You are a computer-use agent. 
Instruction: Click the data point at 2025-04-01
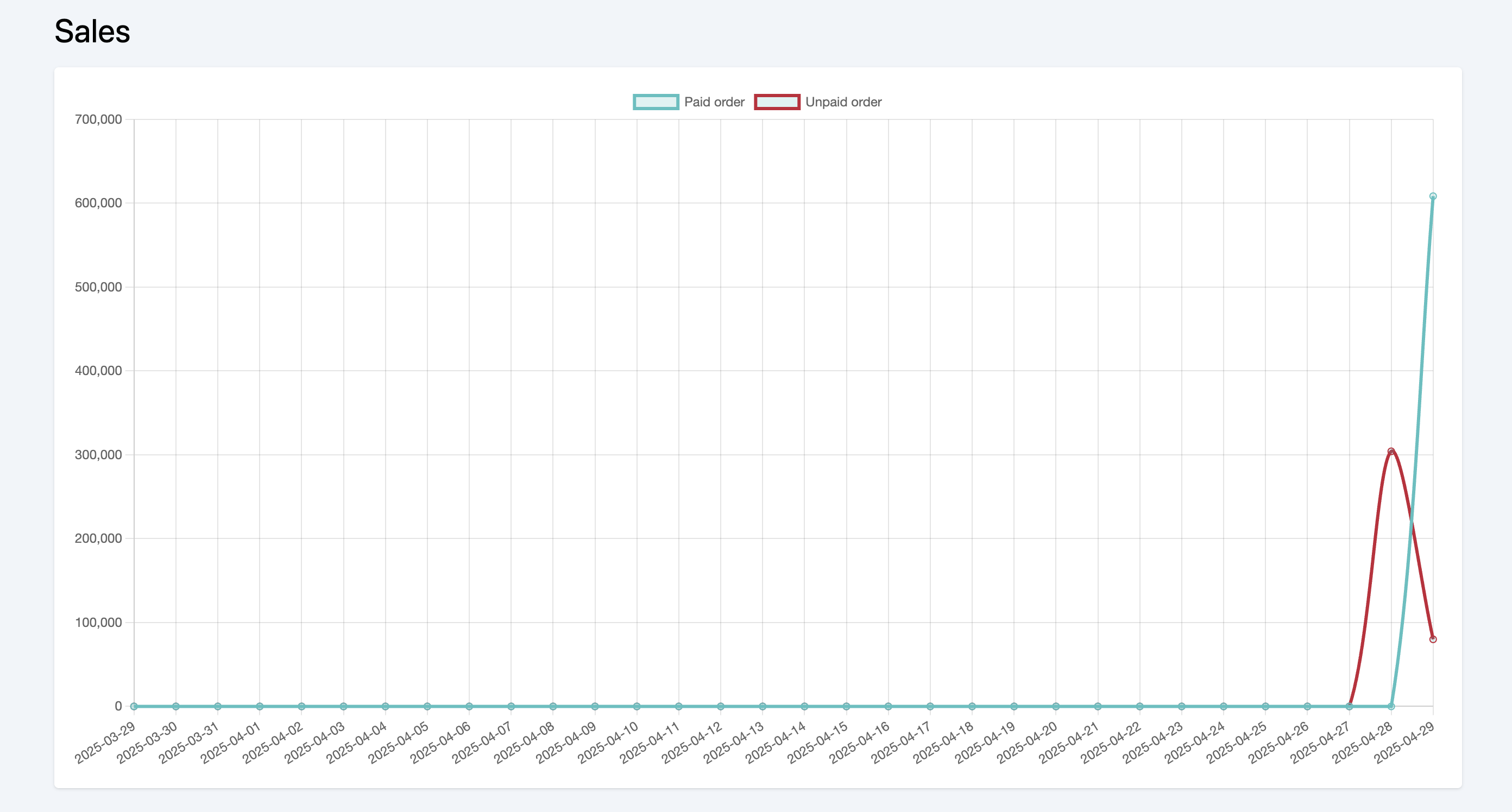[260, 706]
